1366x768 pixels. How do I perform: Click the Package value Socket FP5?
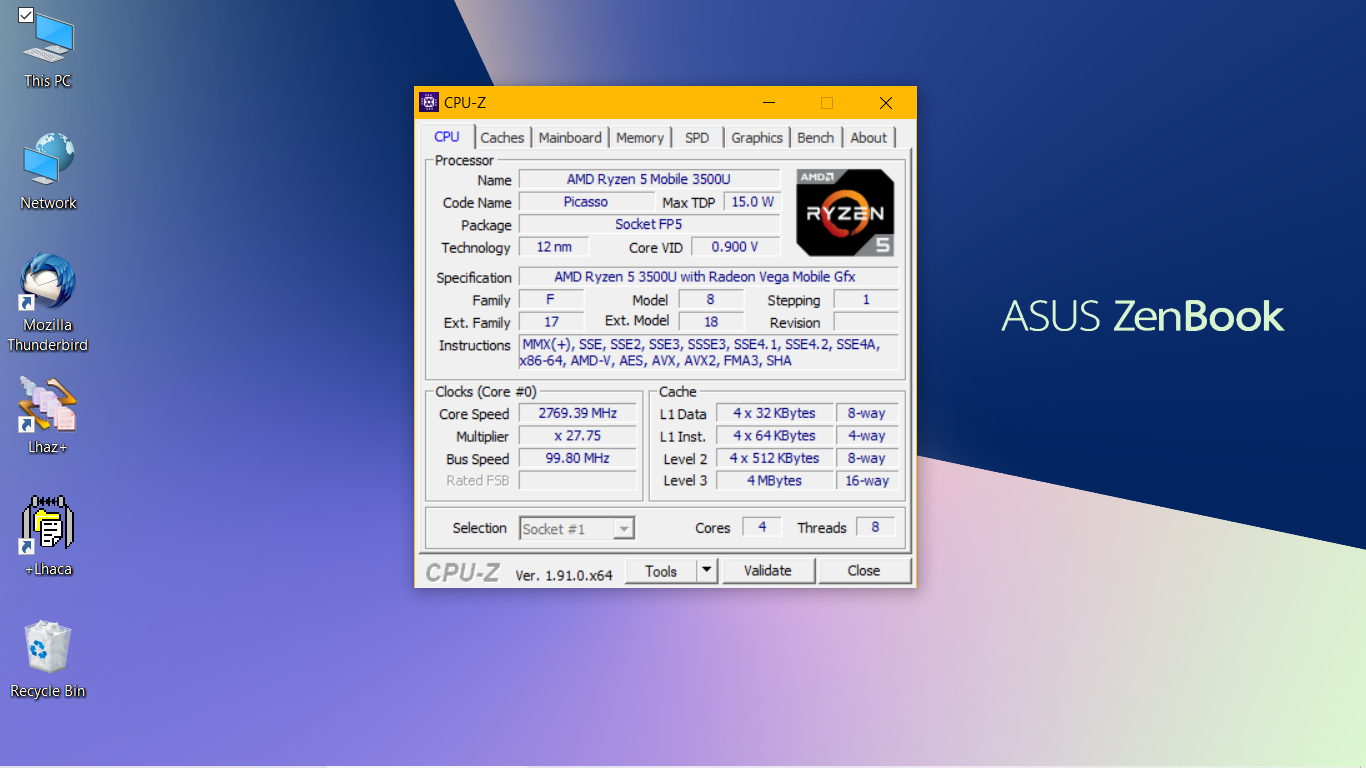(649, 225)
